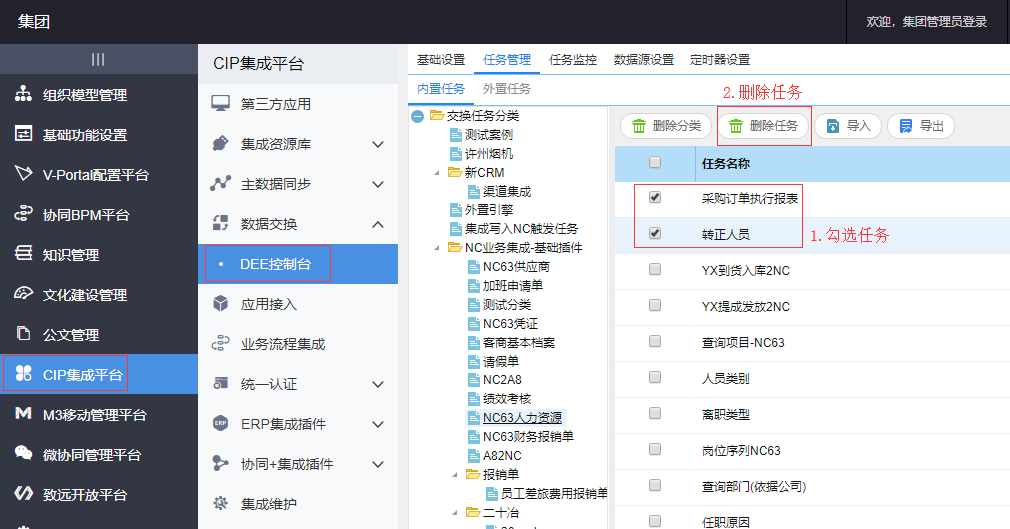Open the DEE控制台 menu item
Image resolution: width=1010 pixels, height=529 pixels.
[x=298, y=264]
